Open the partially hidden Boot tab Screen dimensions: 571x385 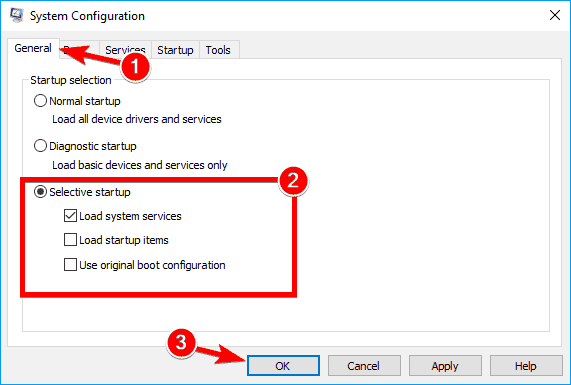[x=79, y=50]
